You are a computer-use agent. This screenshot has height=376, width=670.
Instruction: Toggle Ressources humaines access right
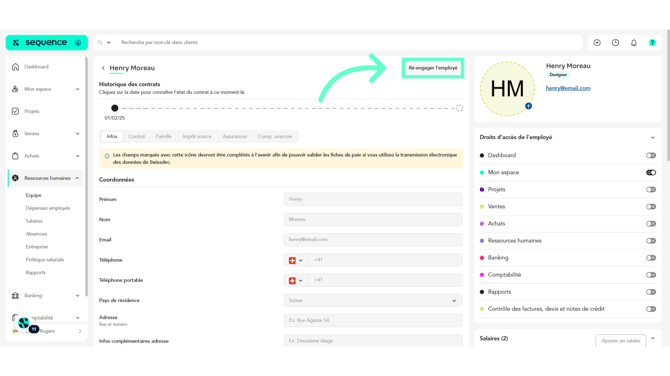(x=651, y=241)
